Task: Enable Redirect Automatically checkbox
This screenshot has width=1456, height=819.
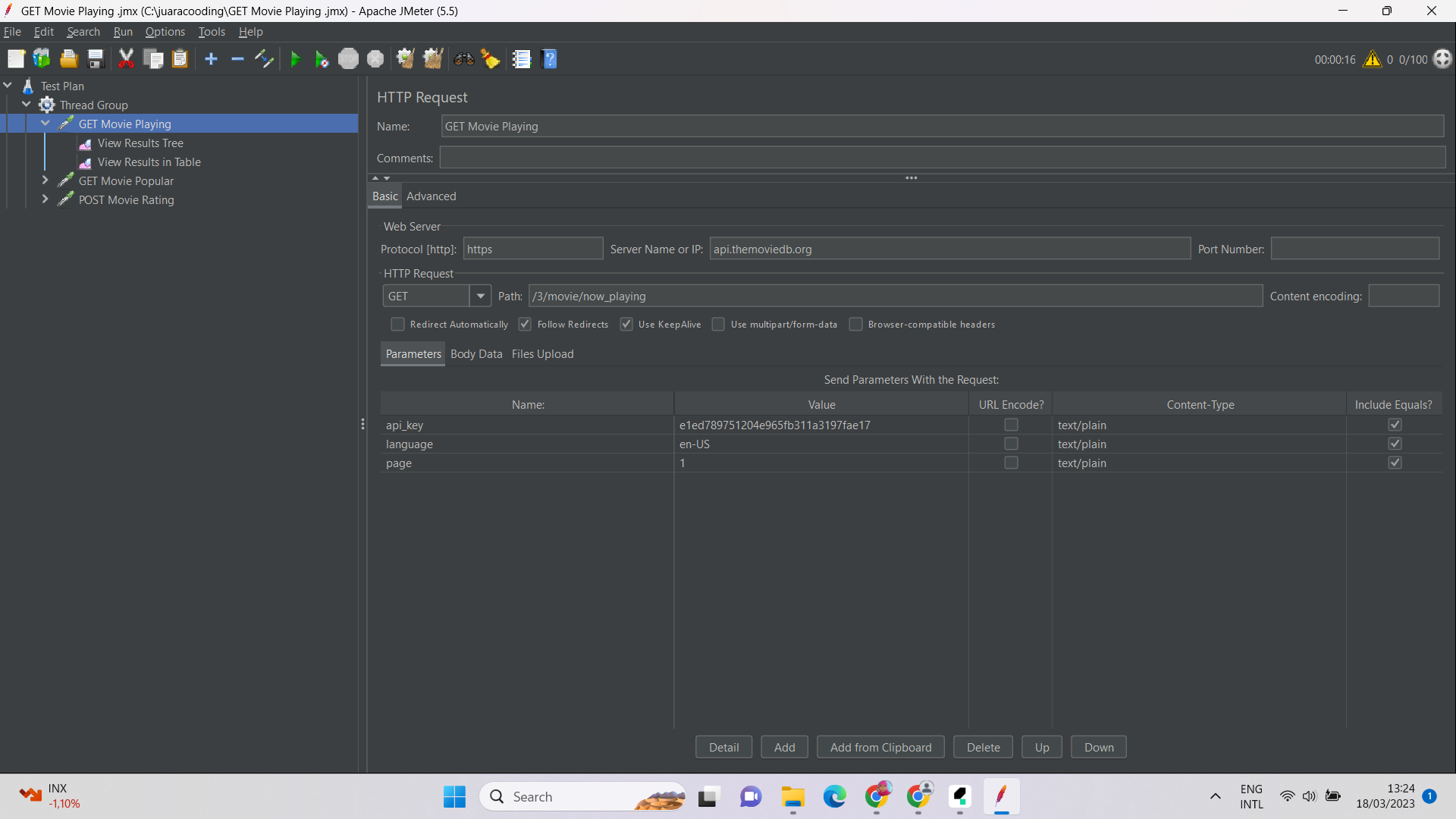Action: 397,325
